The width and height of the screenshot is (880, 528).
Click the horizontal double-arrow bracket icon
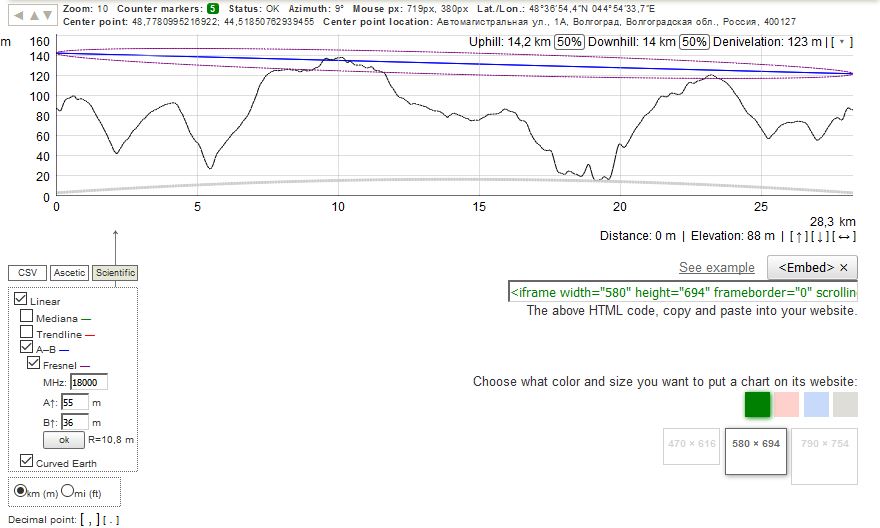pyautogui.click(x=845, y=236)
